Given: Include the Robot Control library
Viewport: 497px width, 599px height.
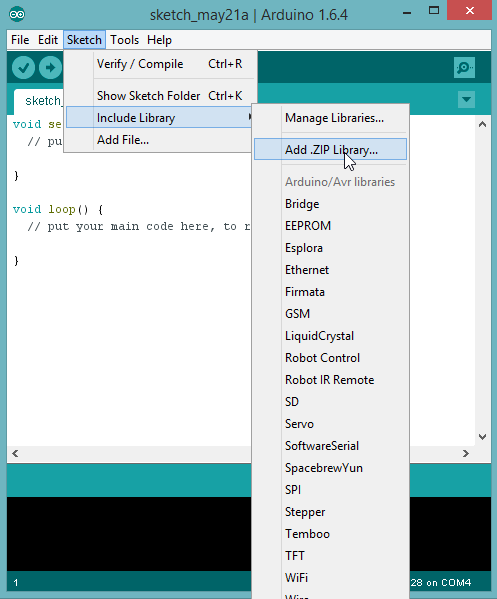Looking at the screenshot, I should (330, 358).
